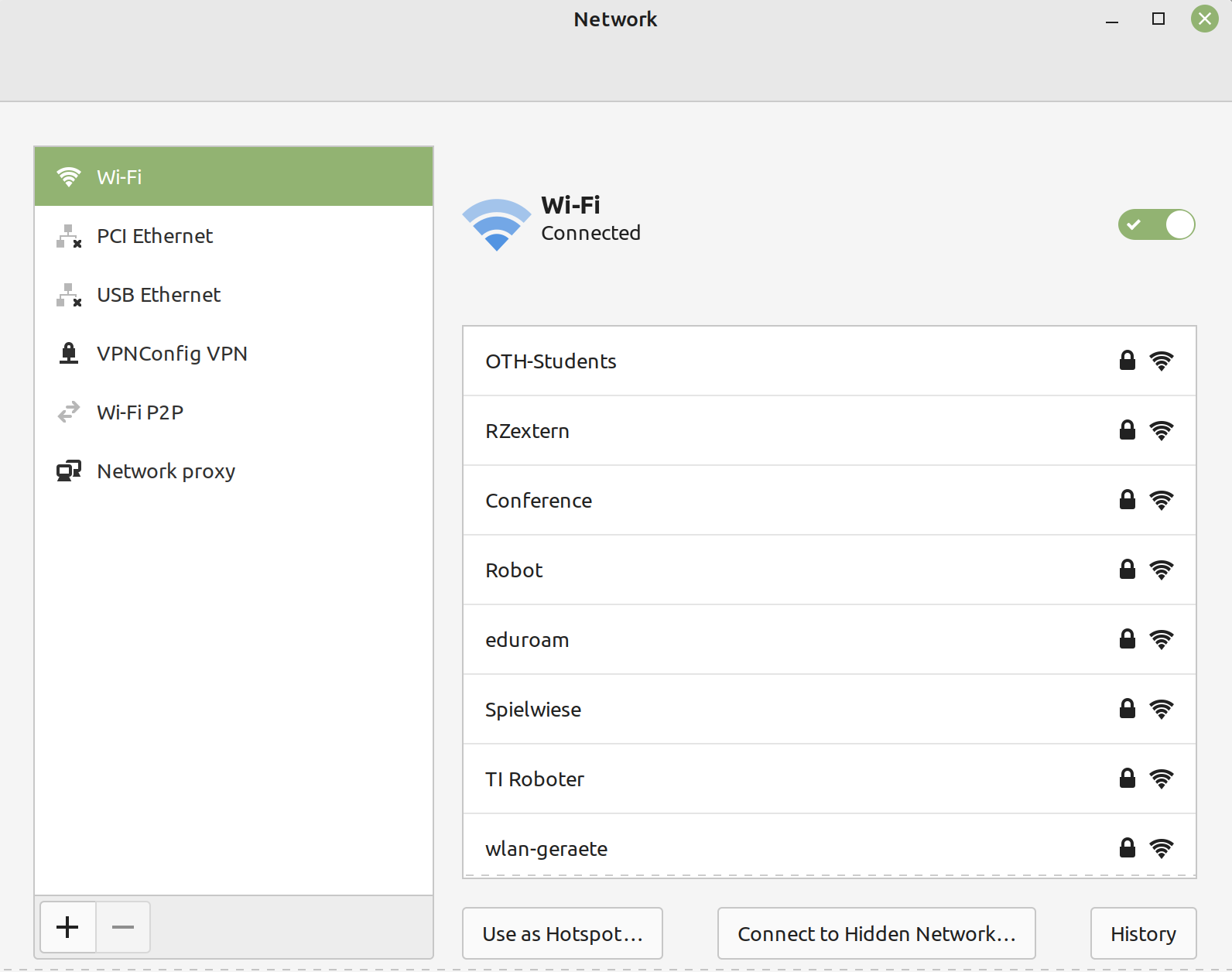Click the Wi-Fi signal icon in sidebar

point(69,177)
